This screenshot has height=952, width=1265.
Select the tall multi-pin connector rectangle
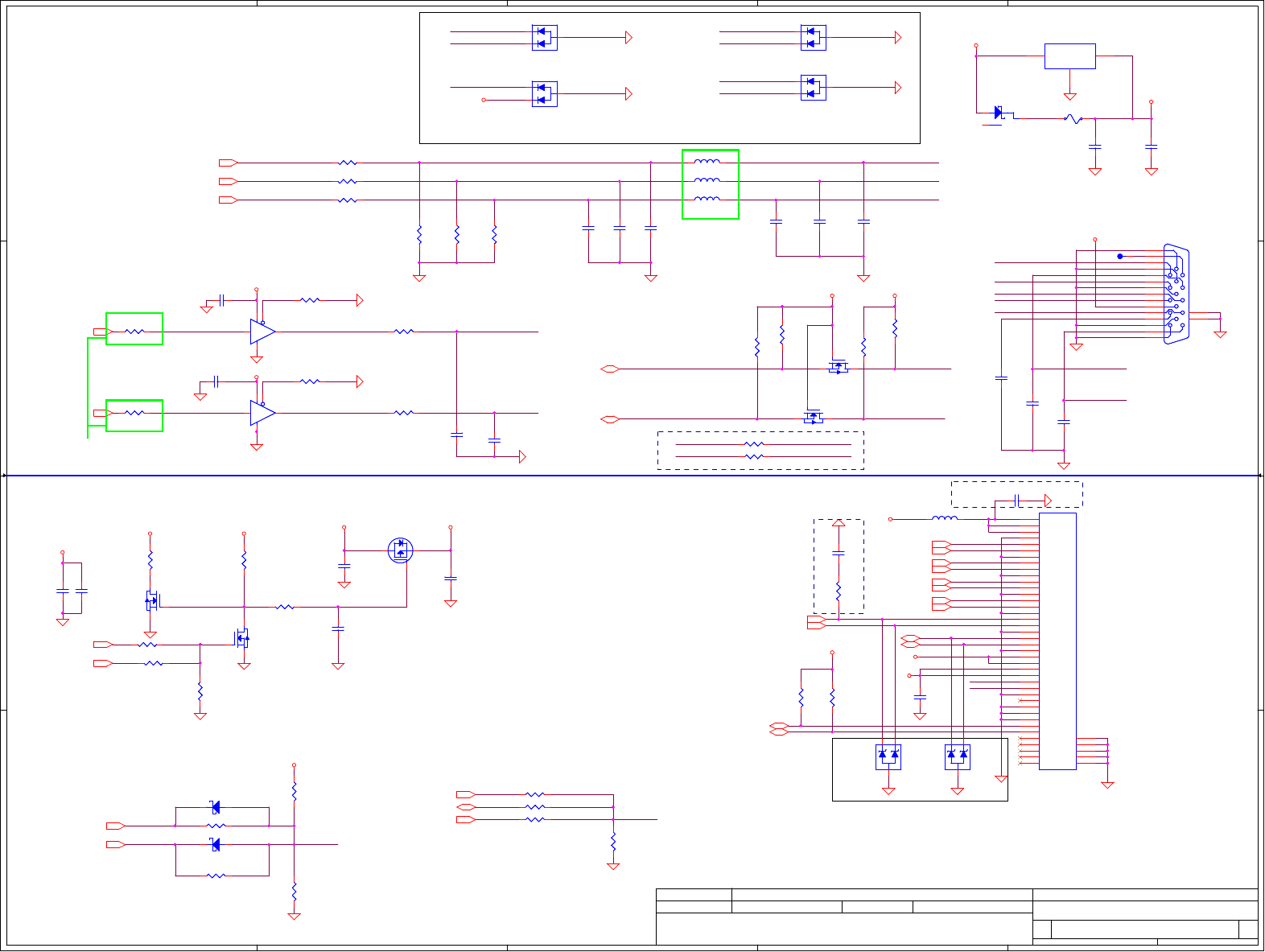coord(1057,641)
